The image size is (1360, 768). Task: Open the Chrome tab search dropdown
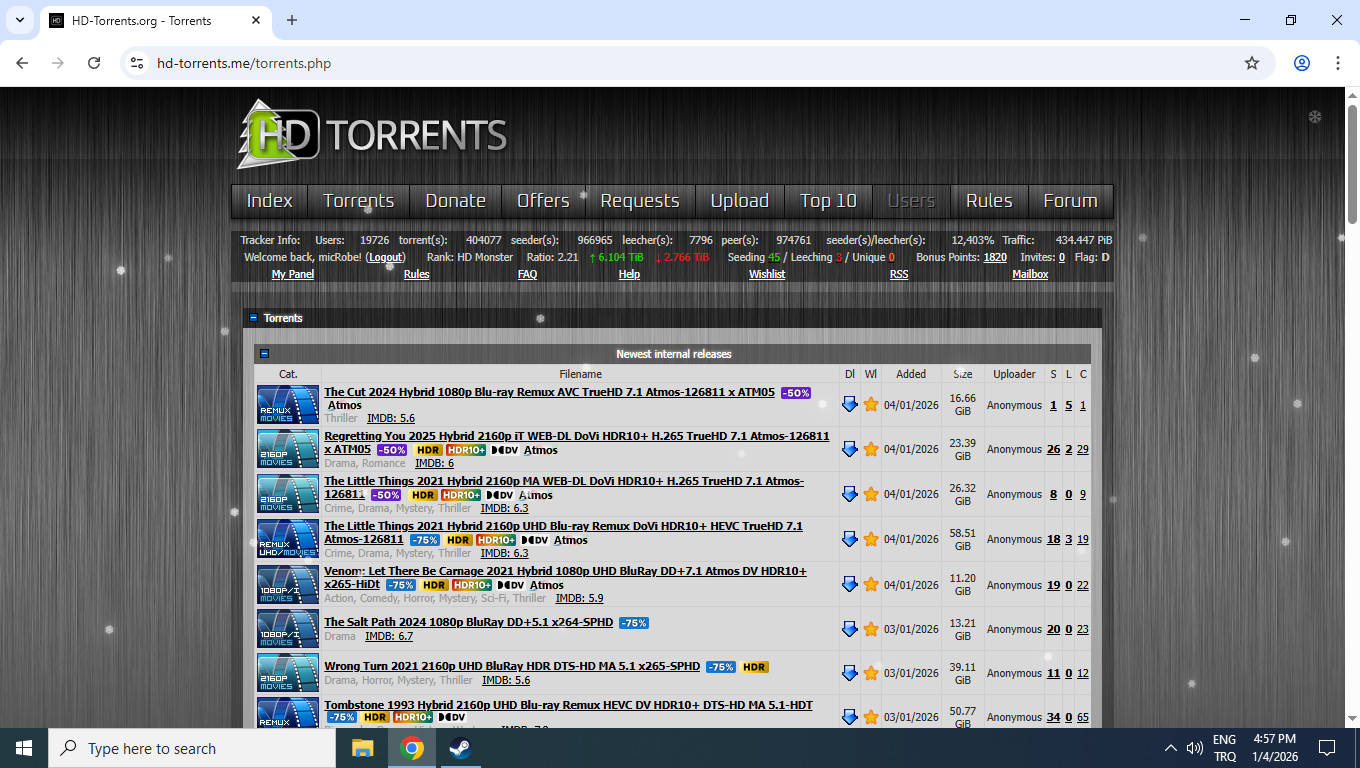point(19,20)
